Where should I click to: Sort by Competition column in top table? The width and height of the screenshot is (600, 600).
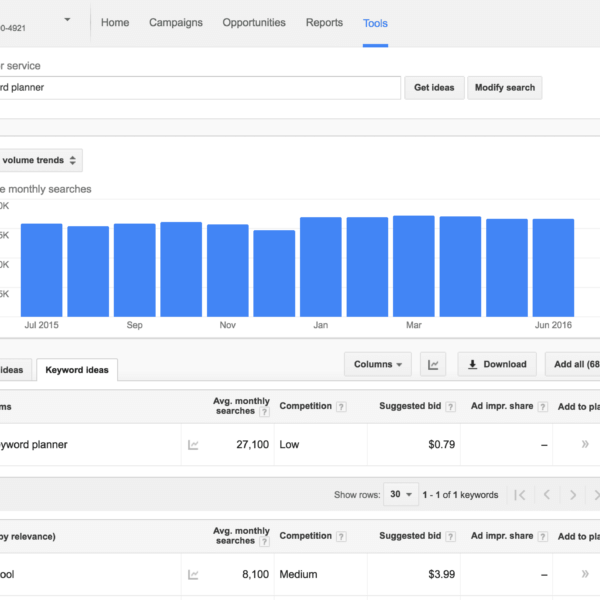click(305, 406)
